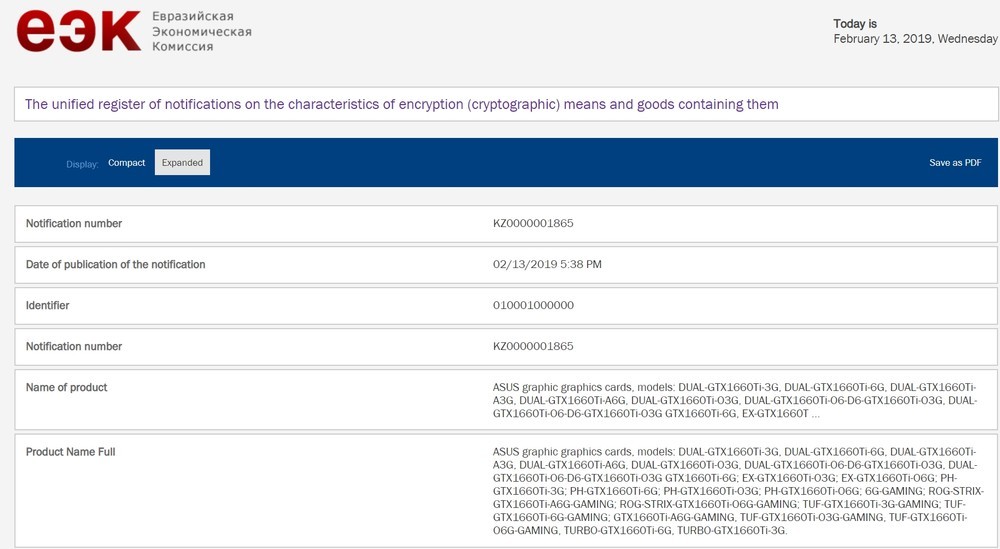The width and height of the screenshot is (1000, 549).
Task: Click the red ЕЭК logo
Action: 79,30
